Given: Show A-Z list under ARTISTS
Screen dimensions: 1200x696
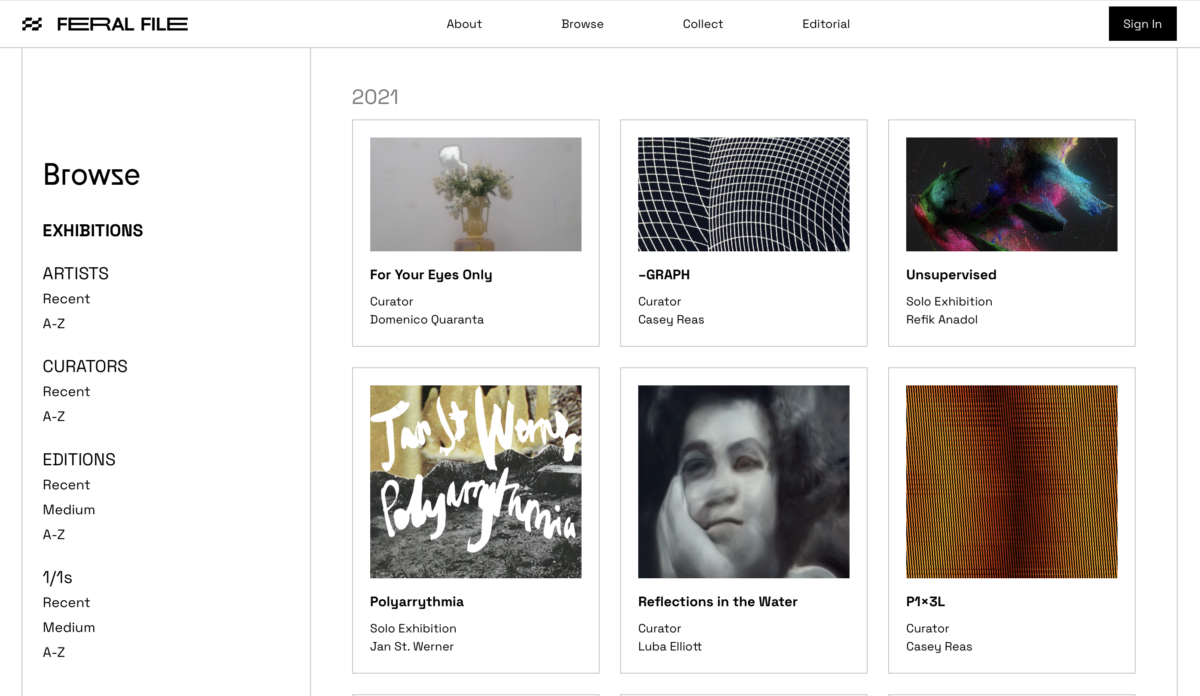Looking at the screenshot, I should point(54,324).
